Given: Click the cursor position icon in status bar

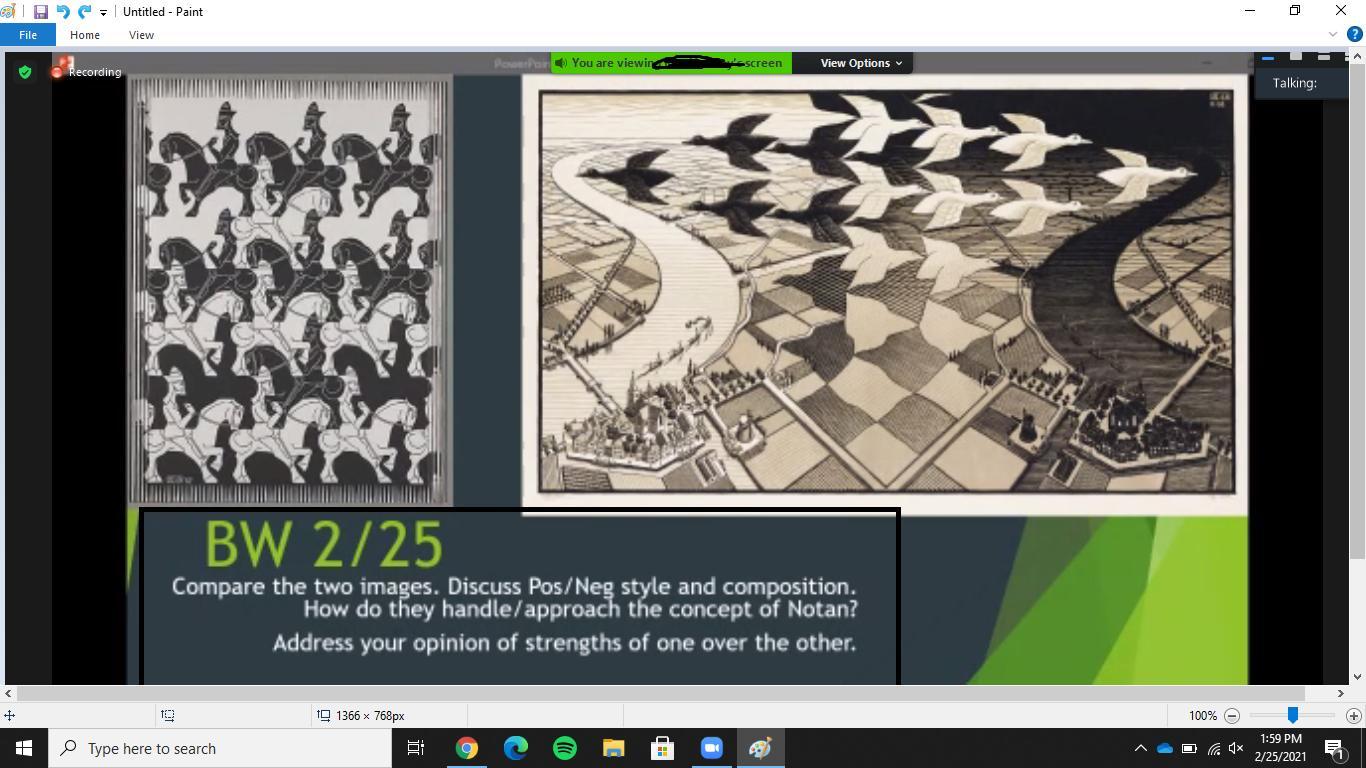Looking at the screenshot, I should pos(9,716).
